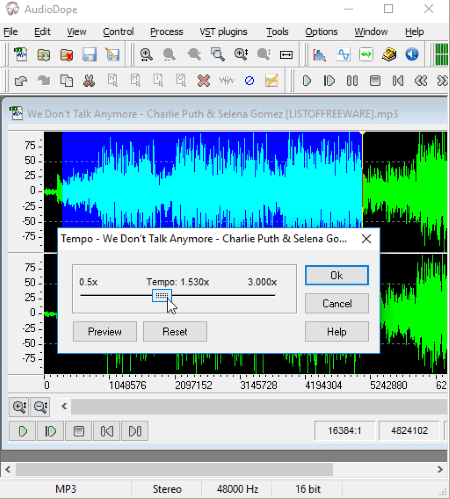This screenshot has width=450, height=499.
Task: Open the Options menu
Action: [x=321, y=32]
